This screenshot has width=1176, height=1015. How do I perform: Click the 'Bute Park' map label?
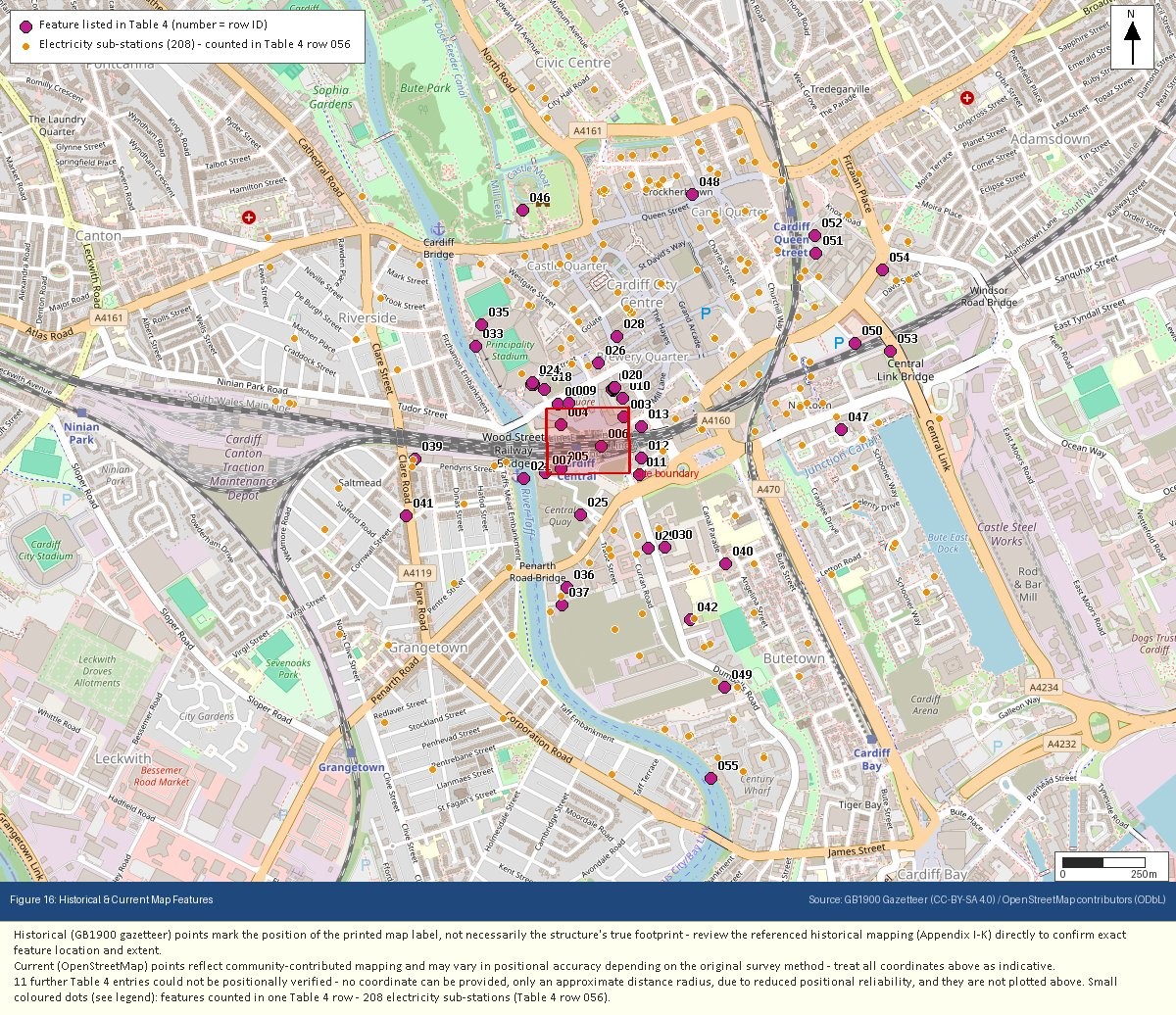pyautogui.click(x=426, y=88)
